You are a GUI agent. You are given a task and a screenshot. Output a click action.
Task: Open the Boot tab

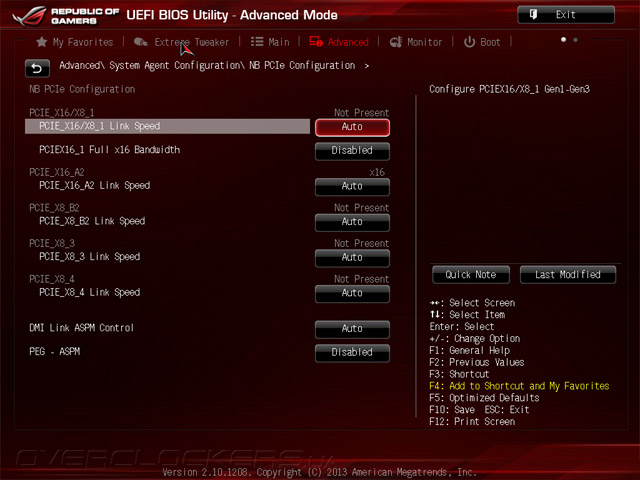coord(482,42)
